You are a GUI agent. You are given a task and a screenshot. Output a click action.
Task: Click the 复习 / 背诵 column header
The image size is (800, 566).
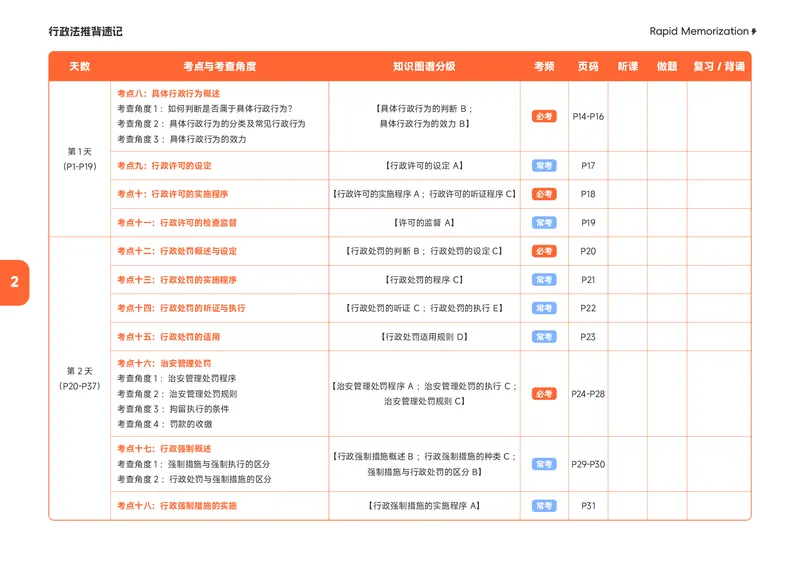tap(719, 66)
